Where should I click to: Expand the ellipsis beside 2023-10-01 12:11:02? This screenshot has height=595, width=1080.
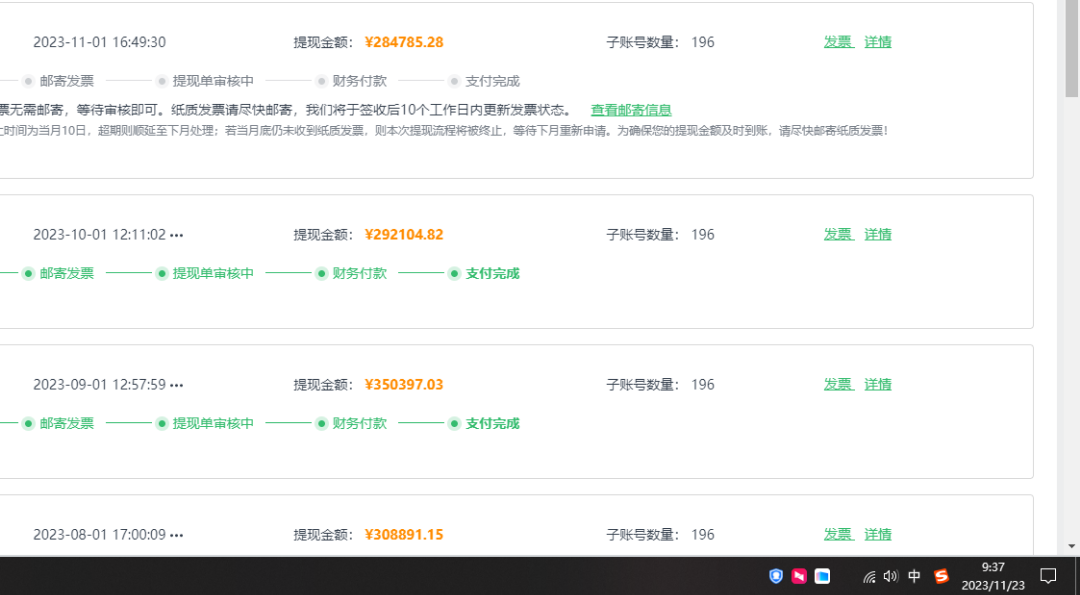177,235
